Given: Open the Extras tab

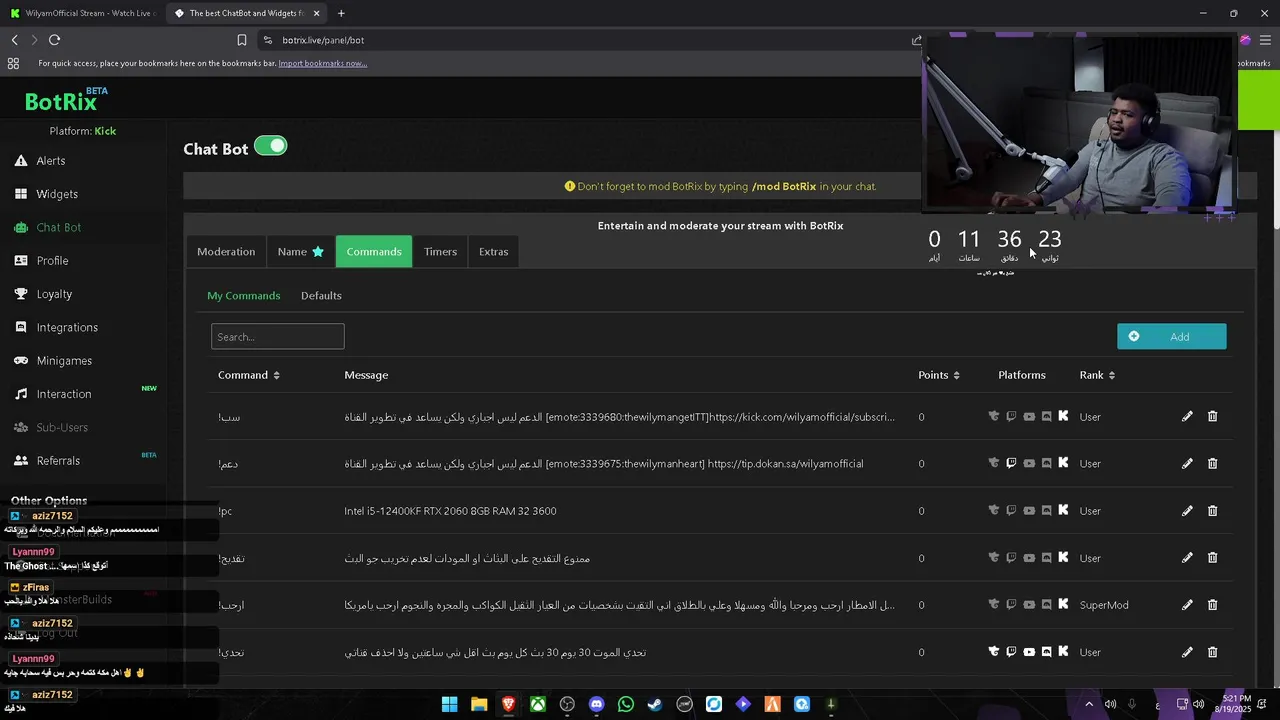Looking at the screenshot, I should [493, 252].
